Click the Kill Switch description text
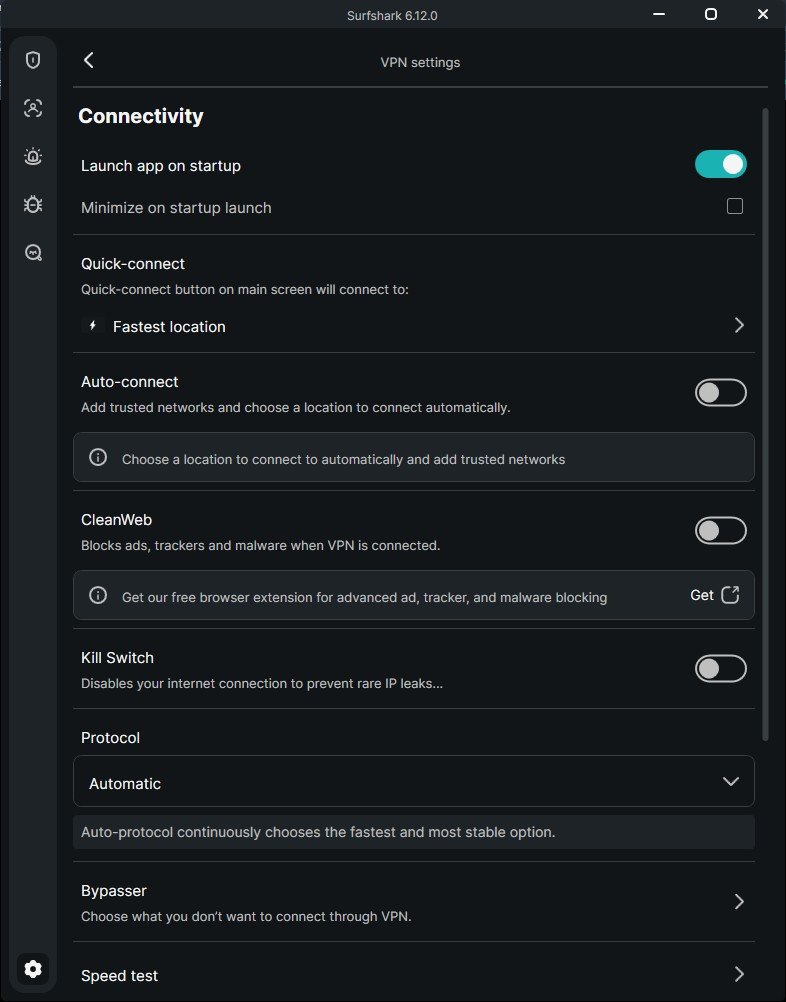Screen dimensions: 786x1002 tap(261, 683)
